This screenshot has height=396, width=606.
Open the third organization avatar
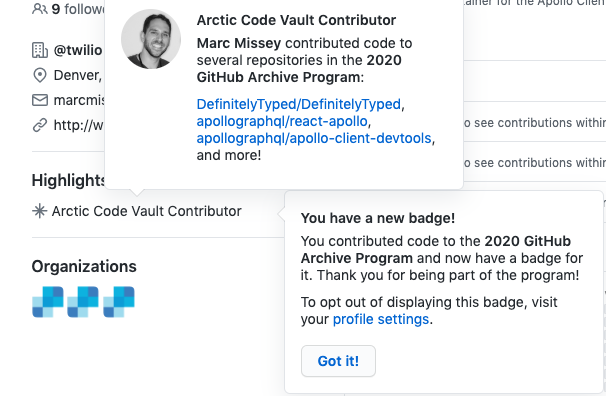coord(119,302)
